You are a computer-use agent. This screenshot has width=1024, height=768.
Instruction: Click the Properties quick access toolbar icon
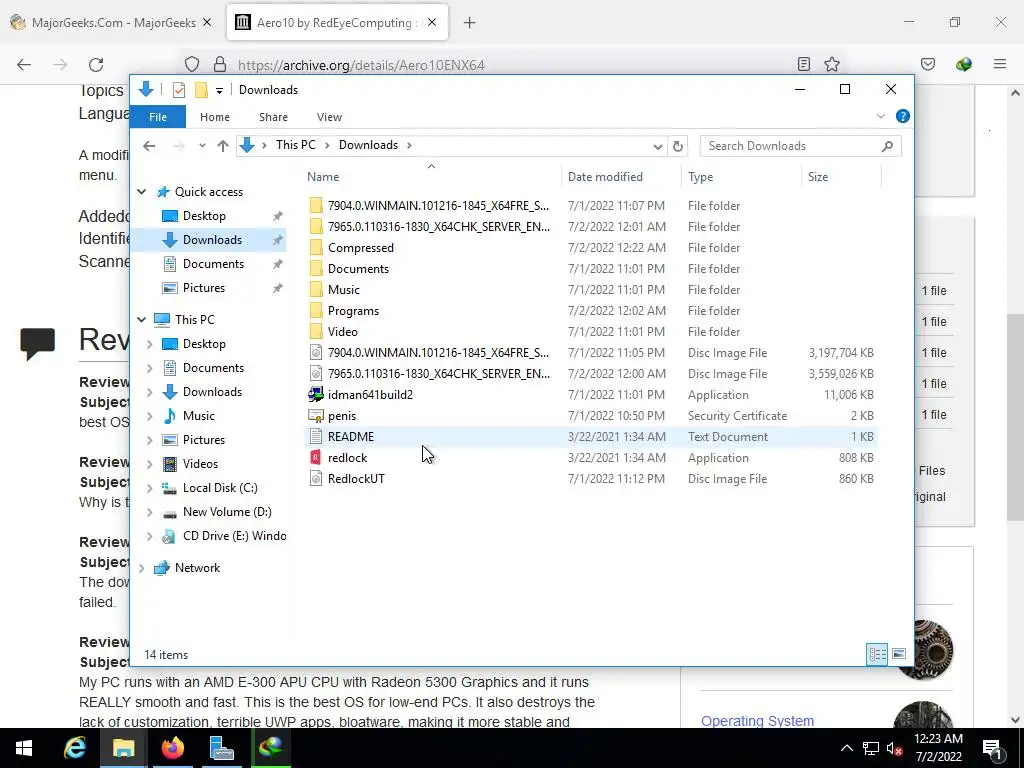[178, 90]
